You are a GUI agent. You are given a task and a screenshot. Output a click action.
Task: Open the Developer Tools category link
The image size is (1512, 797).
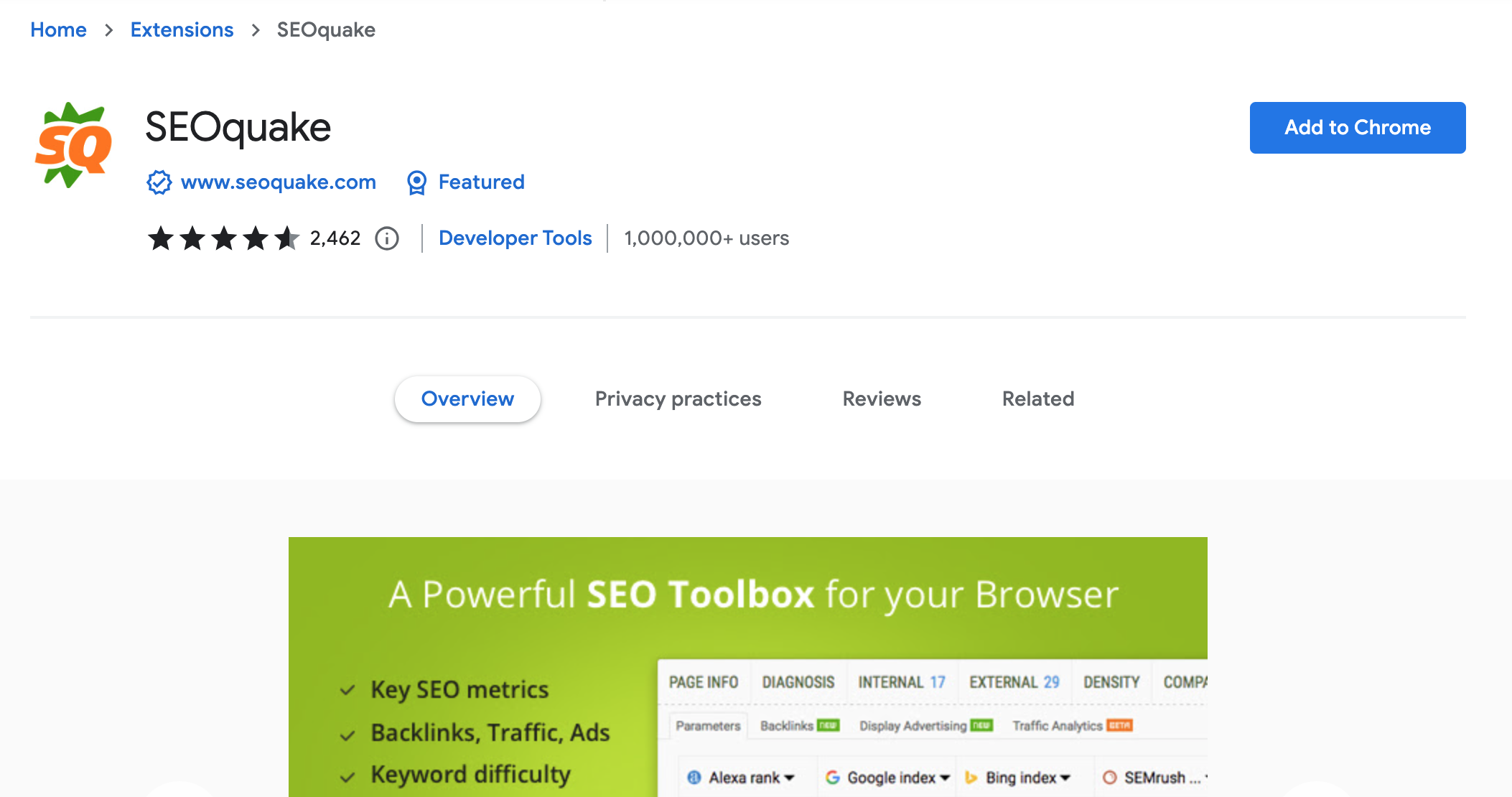[x=515, y=238]
